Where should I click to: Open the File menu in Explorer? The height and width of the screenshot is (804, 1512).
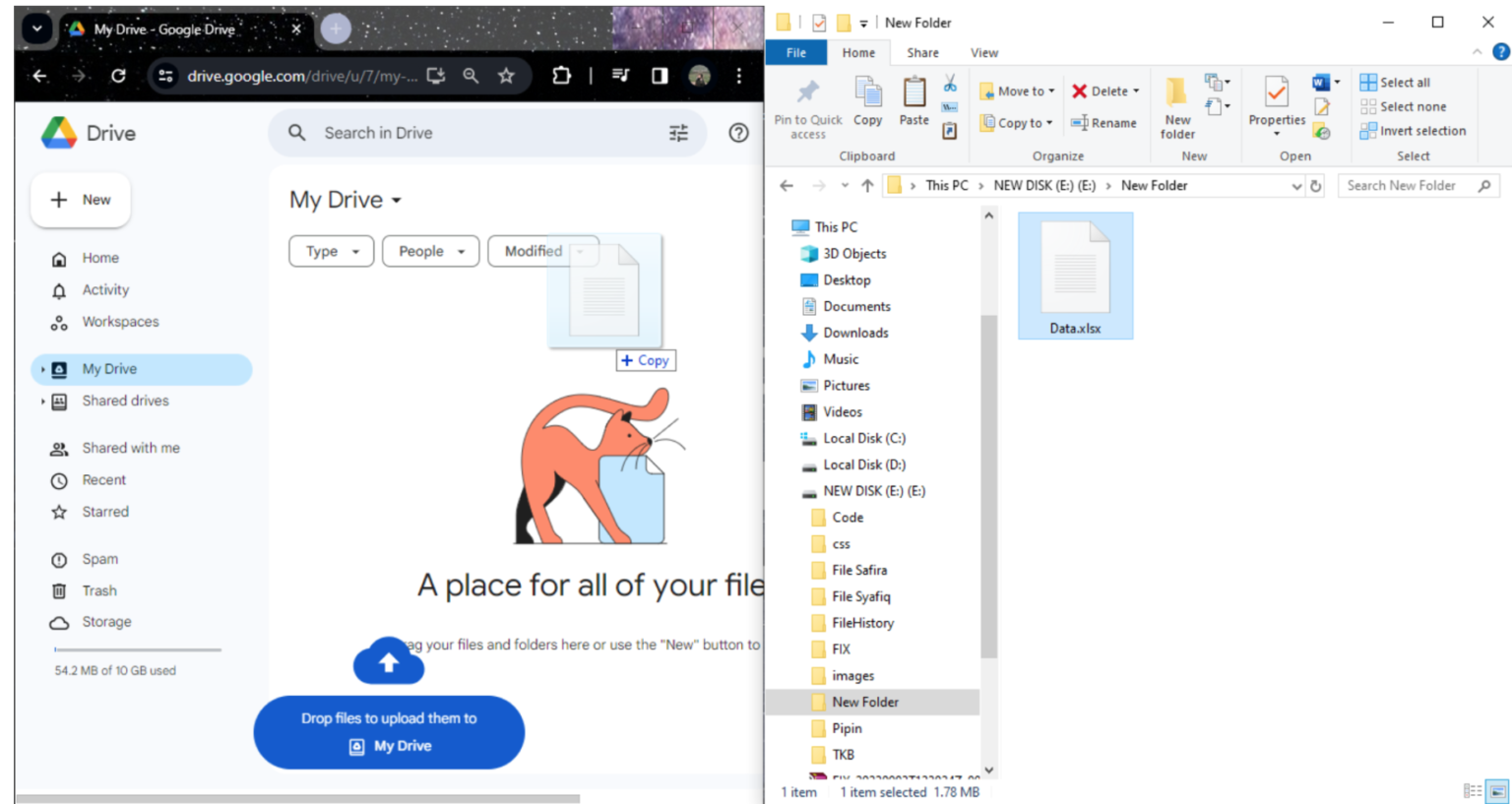pos(795,52)
